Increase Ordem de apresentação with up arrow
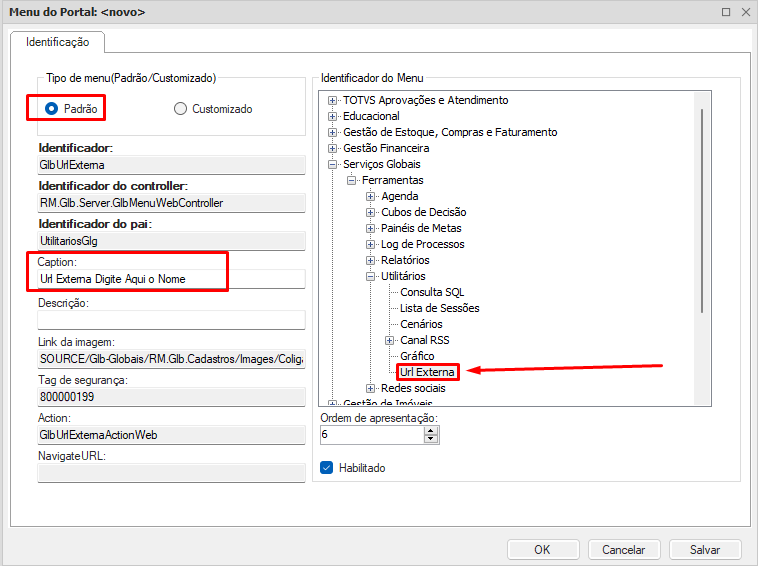This screenshot has height=566, width=758. tap(430, 431)
